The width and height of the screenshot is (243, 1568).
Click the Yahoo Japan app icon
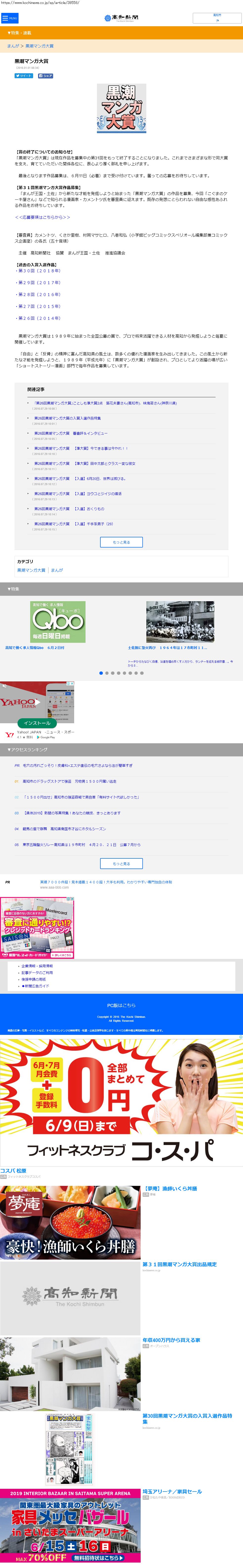coord(9,735)
